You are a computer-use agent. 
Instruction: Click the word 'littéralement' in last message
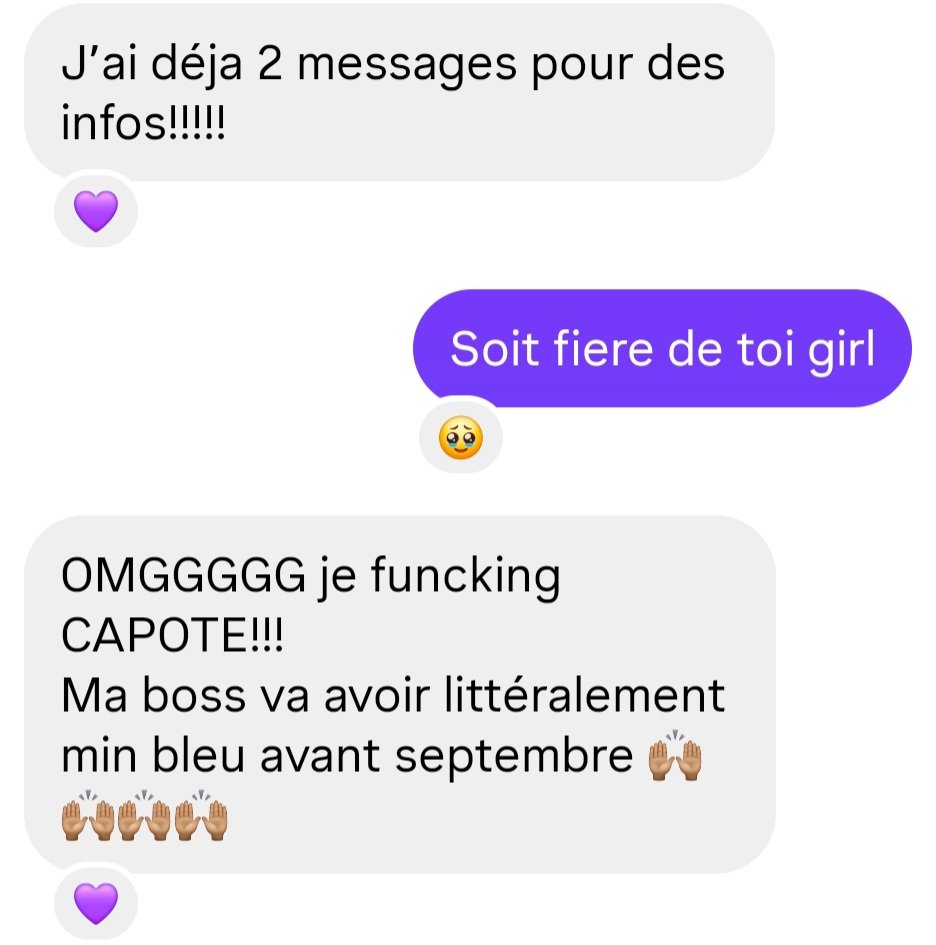tap(585, 695)
